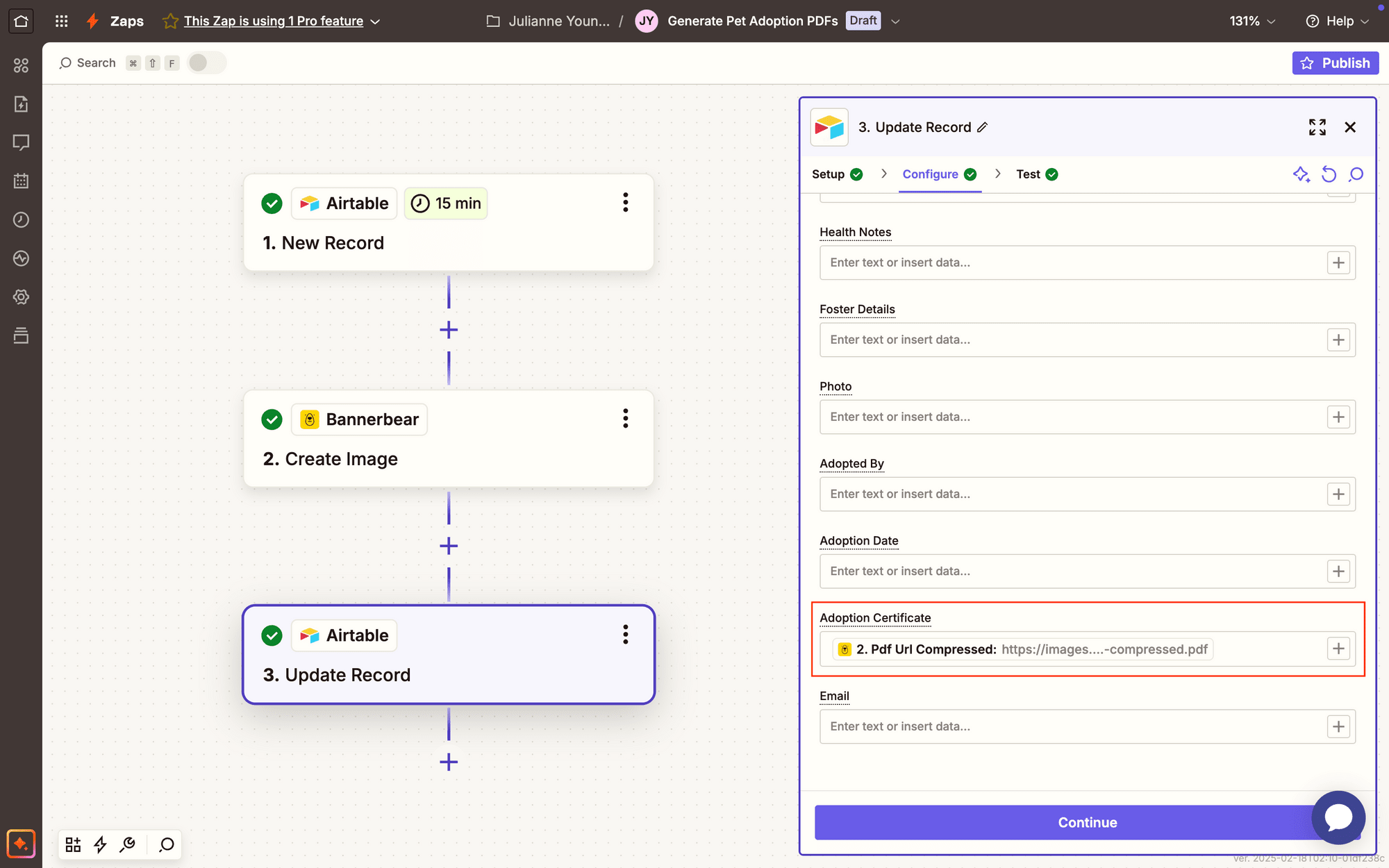Expand the 'This Zap is using 1 Pro feature' dropdown
The width and height of the screenshot is (1389, 868).
376,22
